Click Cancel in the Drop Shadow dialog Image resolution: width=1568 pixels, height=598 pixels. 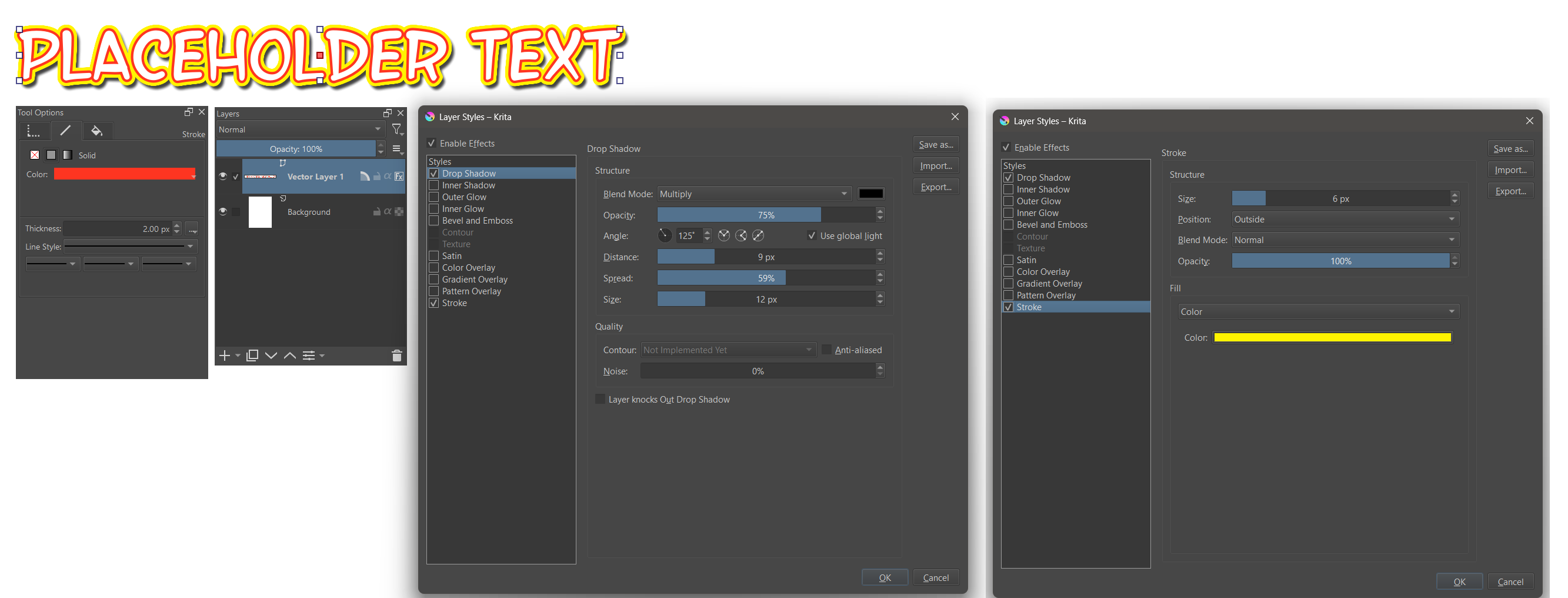click(x=936, y=577)
